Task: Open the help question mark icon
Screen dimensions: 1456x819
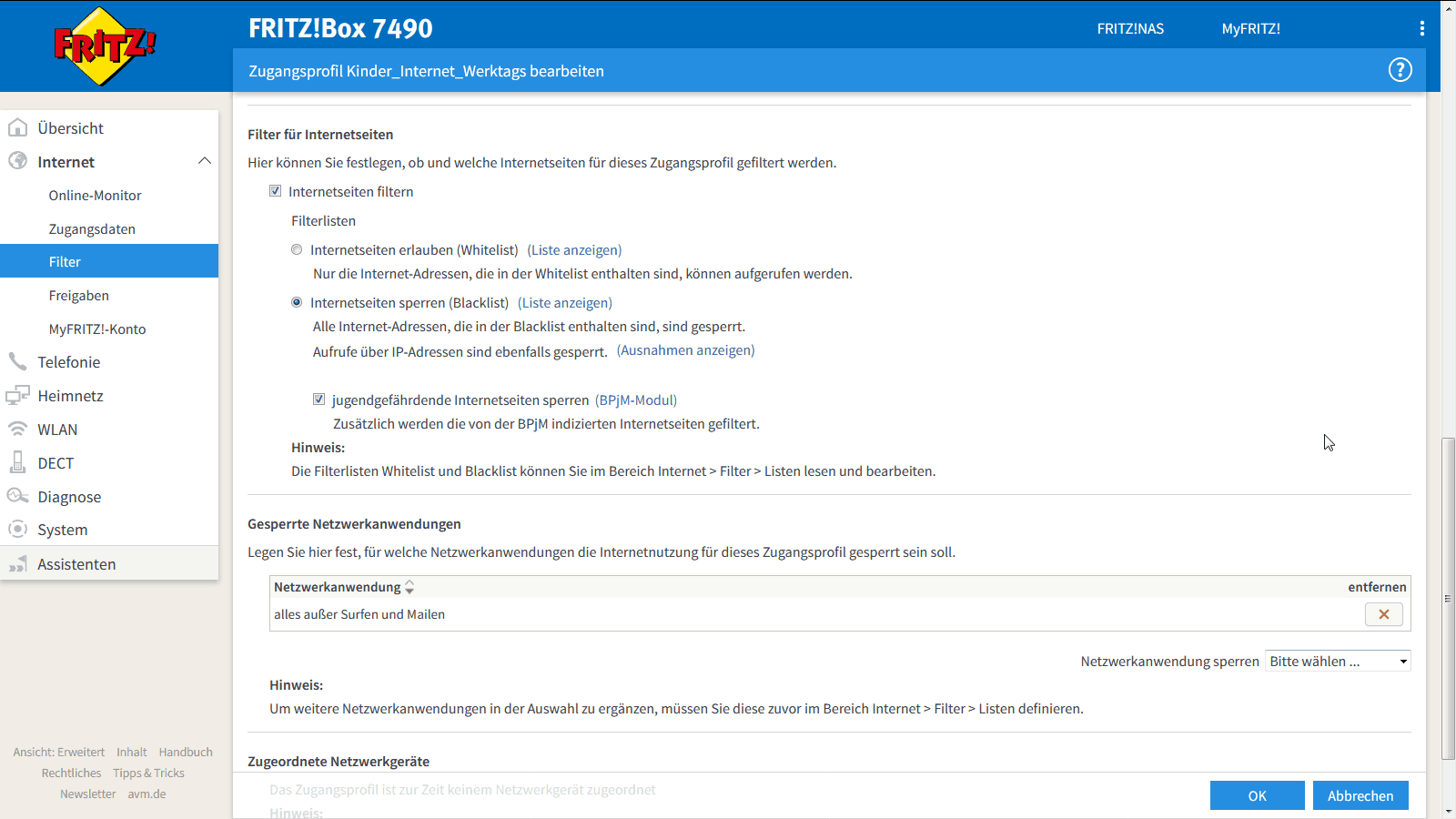Action: (1400, 70)
